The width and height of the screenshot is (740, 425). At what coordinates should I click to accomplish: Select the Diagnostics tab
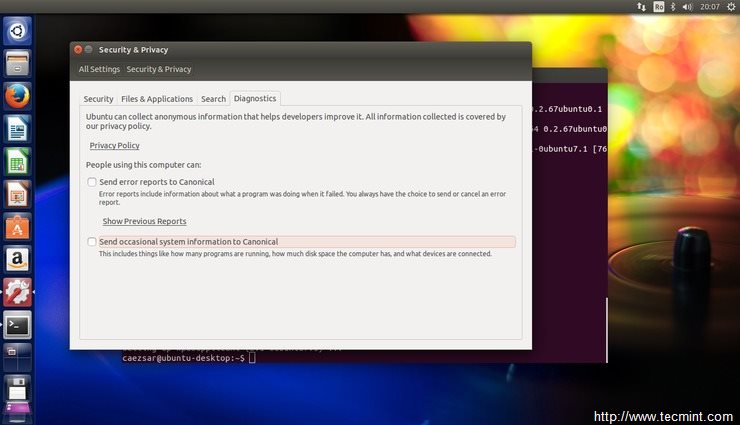(255, 99)
